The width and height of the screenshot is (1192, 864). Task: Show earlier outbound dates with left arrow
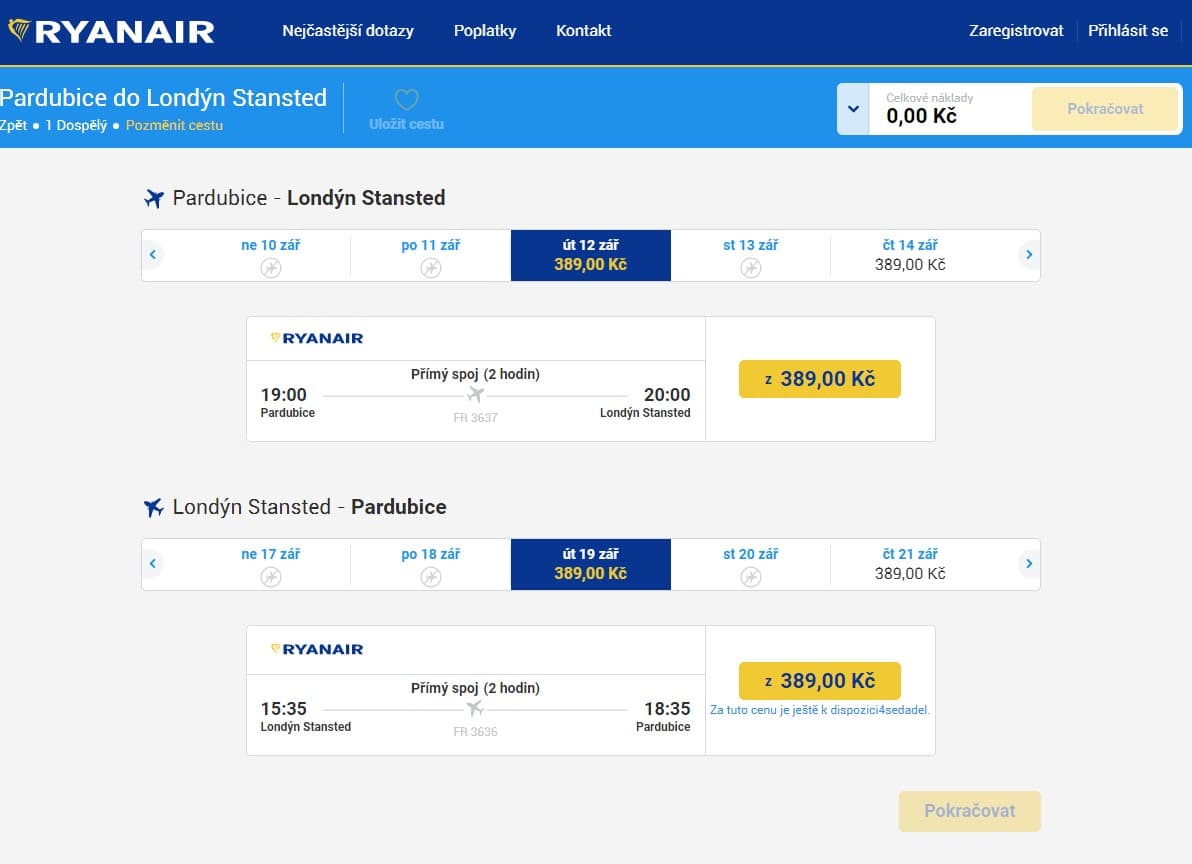point(153,255)
